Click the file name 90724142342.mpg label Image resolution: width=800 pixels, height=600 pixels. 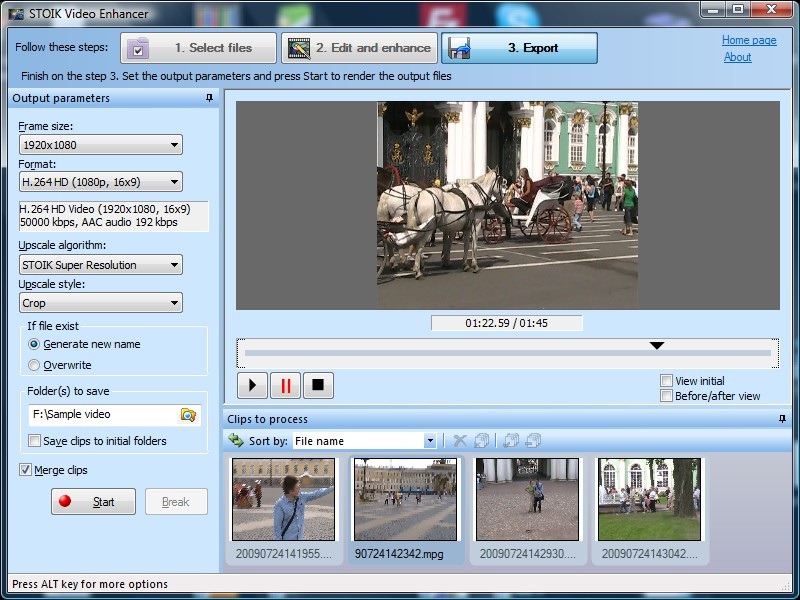tap(399, 554)
